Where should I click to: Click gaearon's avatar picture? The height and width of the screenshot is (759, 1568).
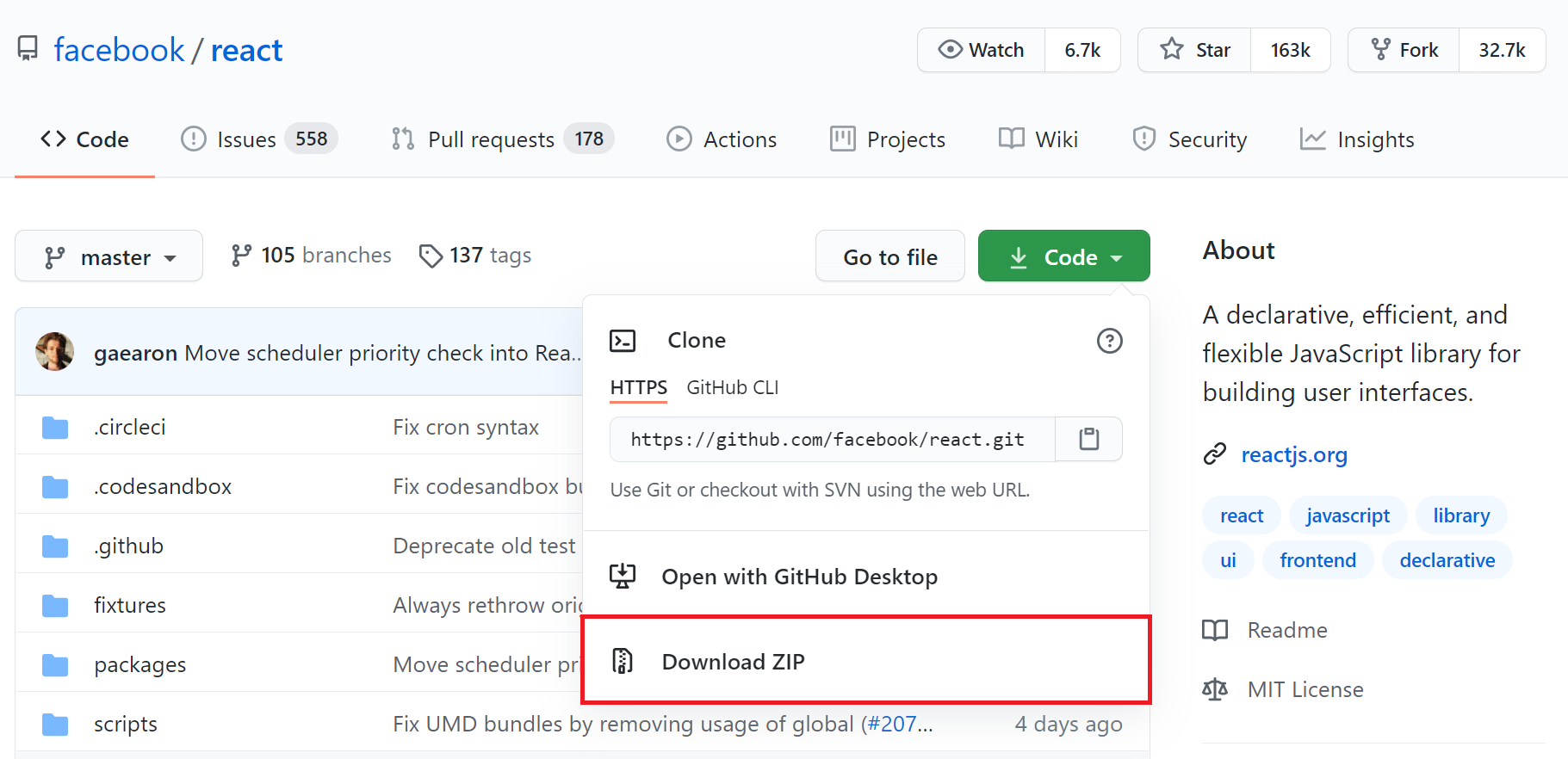click(54, 352)
